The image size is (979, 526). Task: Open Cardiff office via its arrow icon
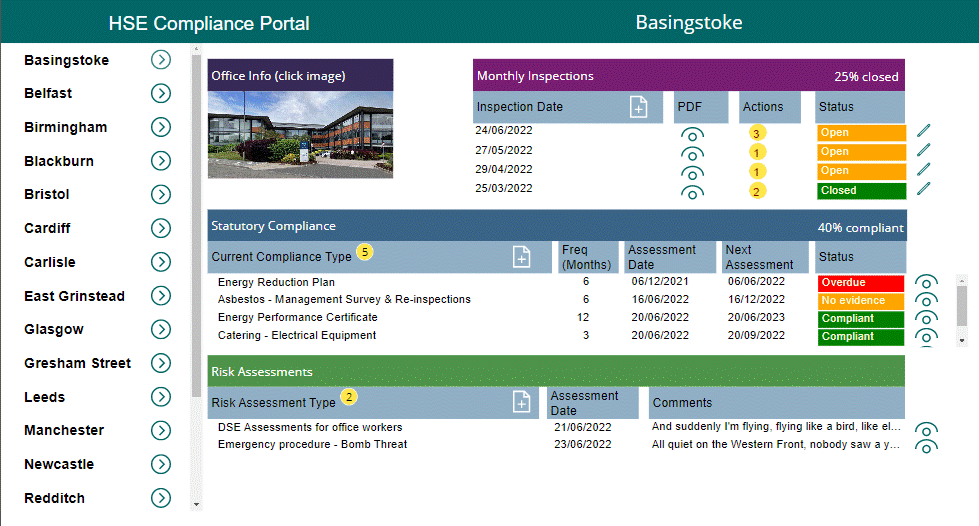161,229
